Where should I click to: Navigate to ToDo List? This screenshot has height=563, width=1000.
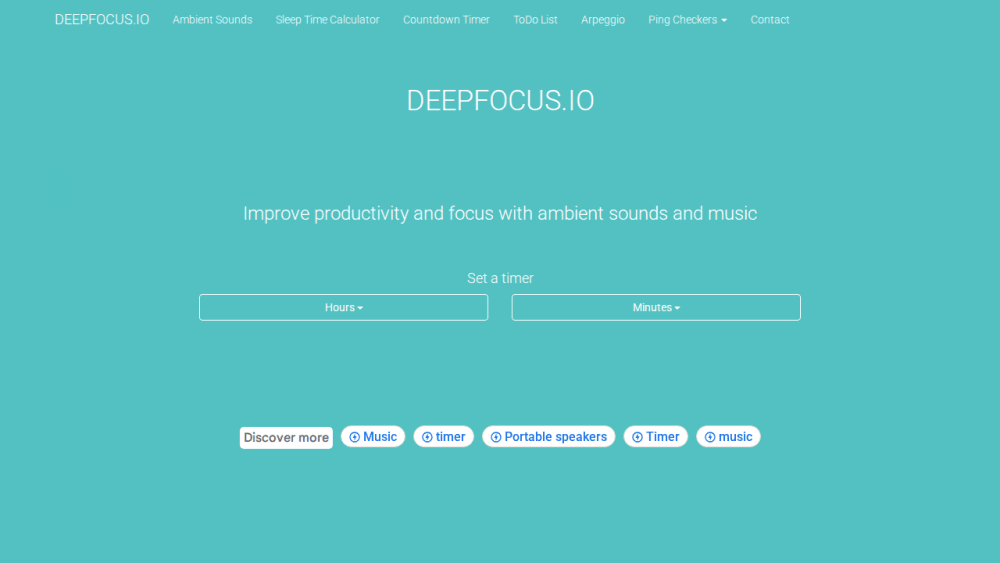(535, 20)
